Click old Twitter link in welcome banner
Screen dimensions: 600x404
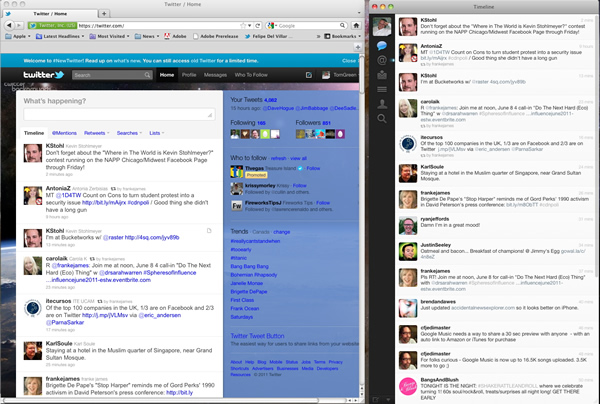202,60
